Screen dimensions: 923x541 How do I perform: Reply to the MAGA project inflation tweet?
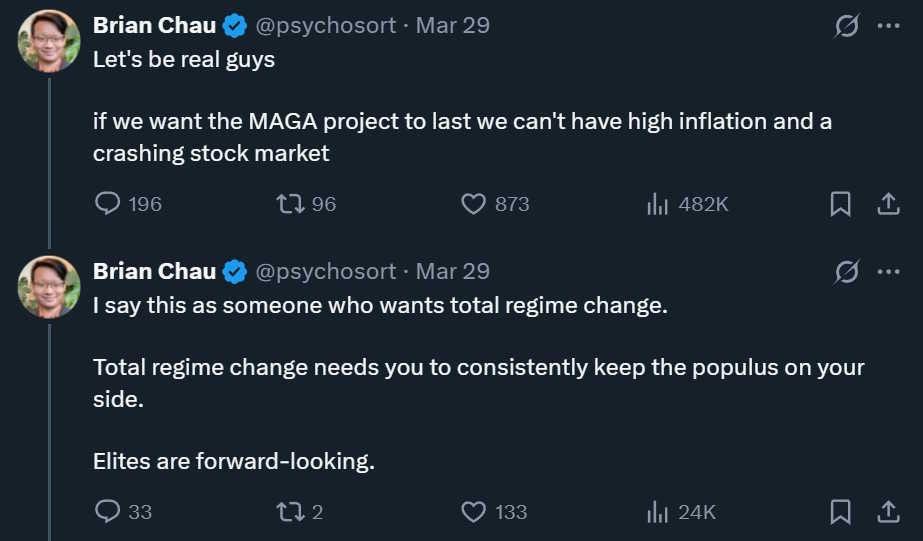(108, 204)
